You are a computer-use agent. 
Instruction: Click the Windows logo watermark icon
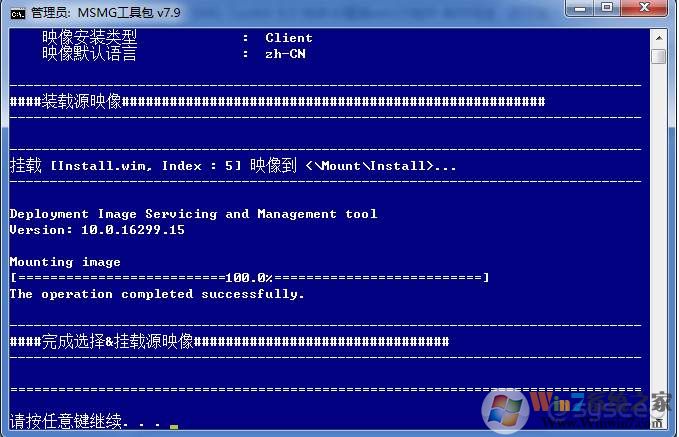click(507, 410)
